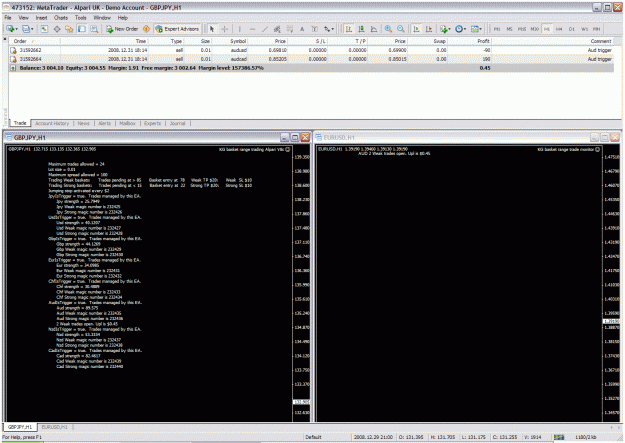Toggle chart shift
This screenshot has height=443, width=625.
[x=429, y=29]
